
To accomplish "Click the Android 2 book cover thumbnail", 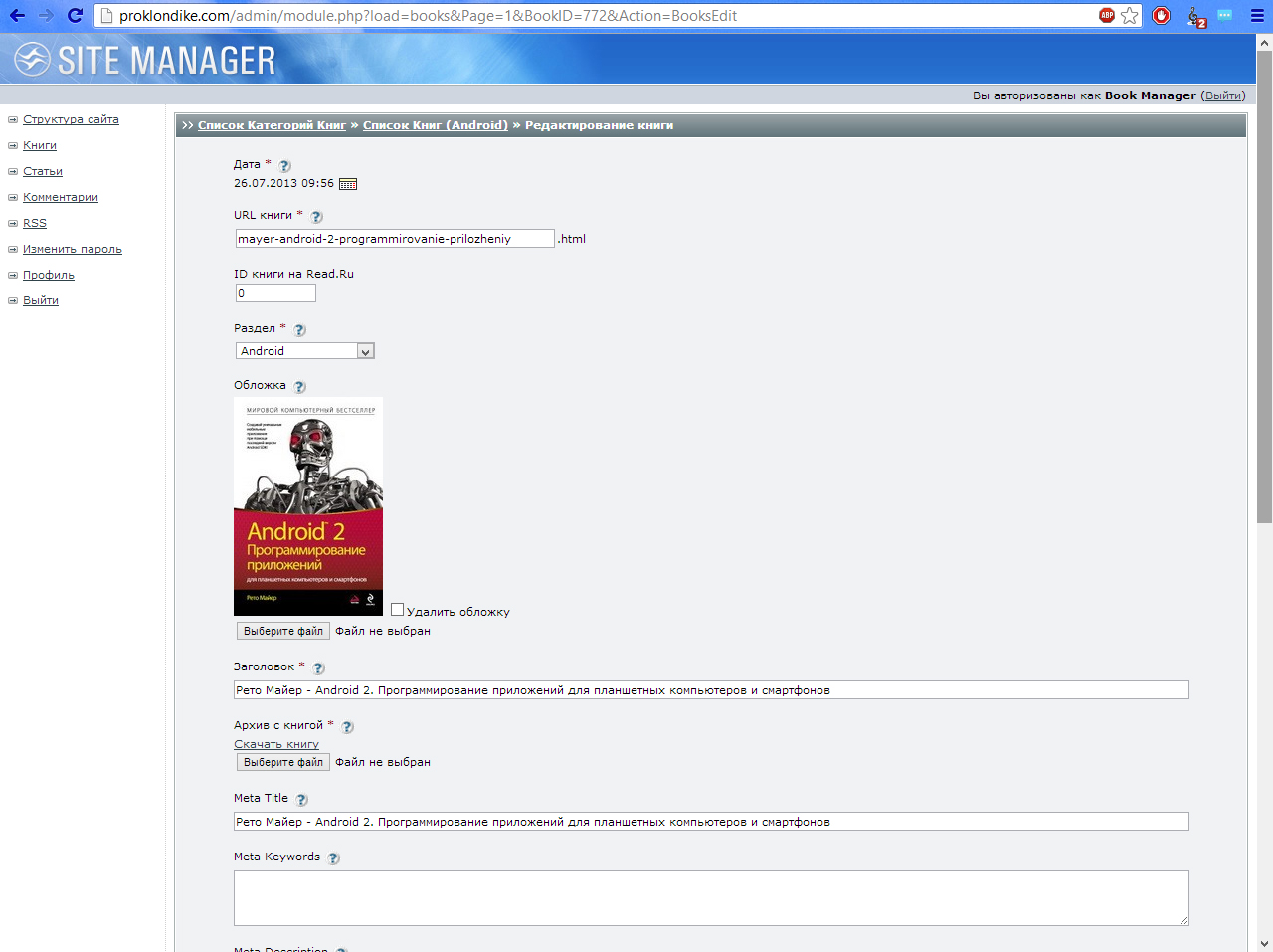I will pos(308,506).
